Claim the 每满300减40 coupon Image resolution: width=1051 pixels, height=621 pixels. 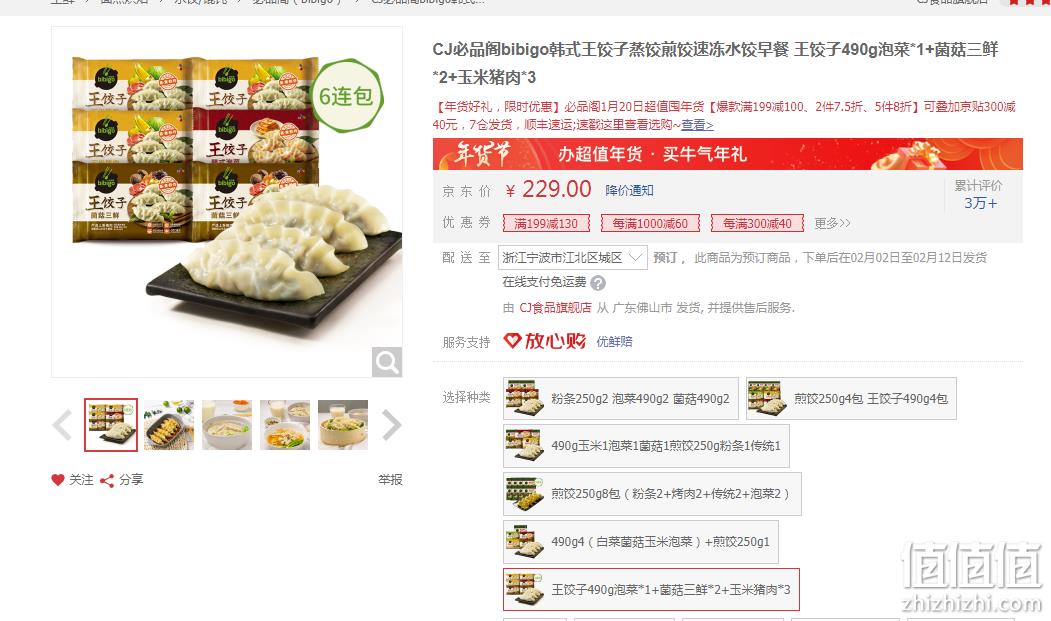757,223
